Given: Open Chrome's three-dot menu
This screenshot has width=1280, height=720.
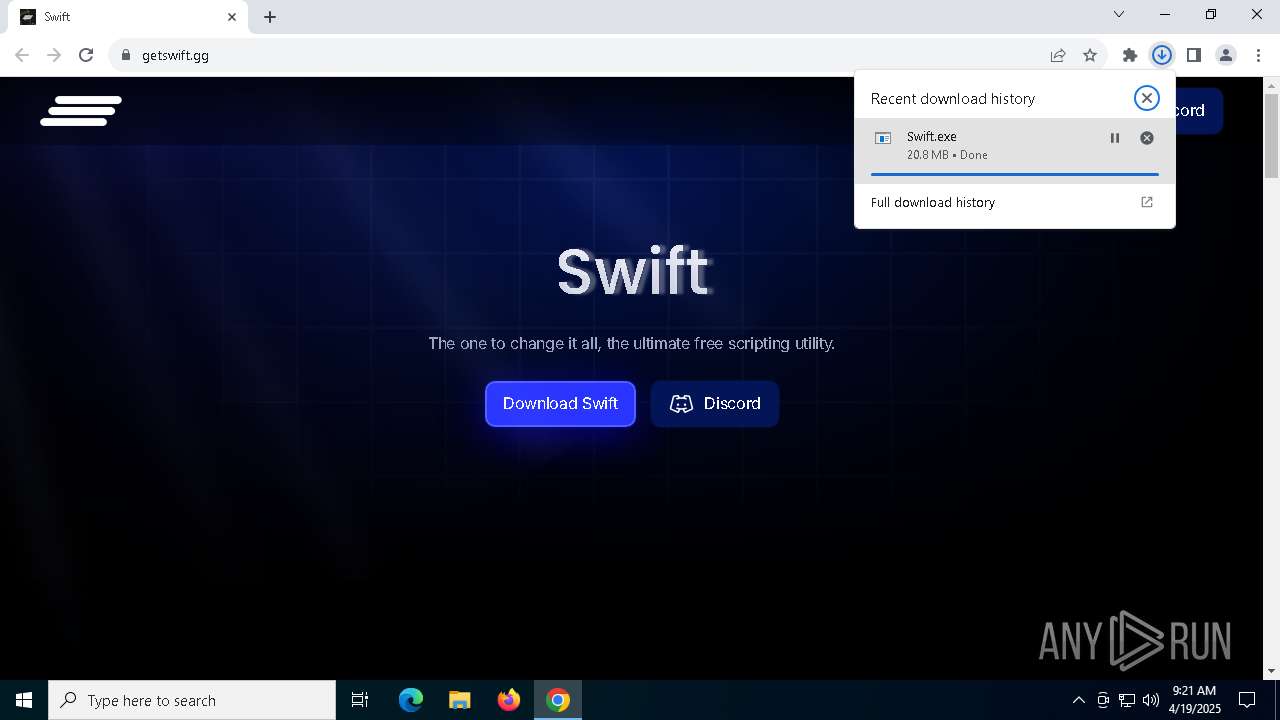Looking at the screenshot, I should (1258, 55).
